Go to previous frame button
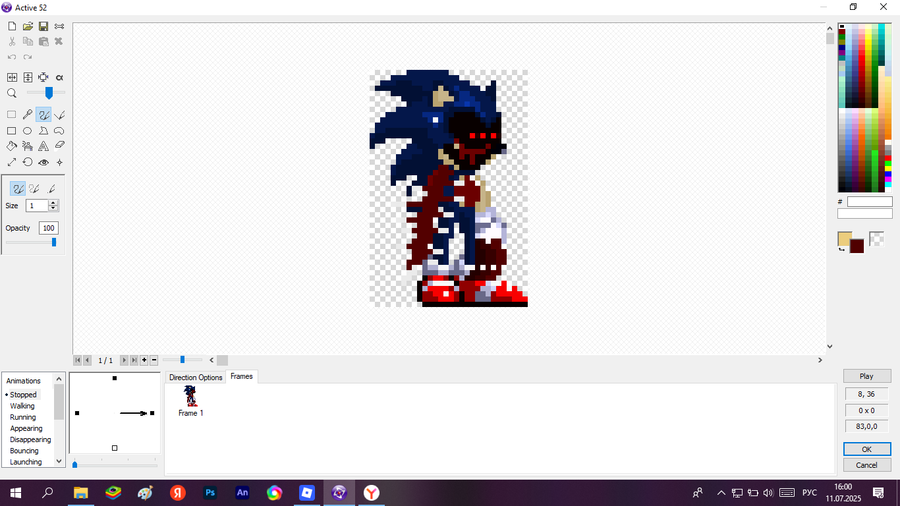Screen dimensions: 900x506 pos(87,360)
